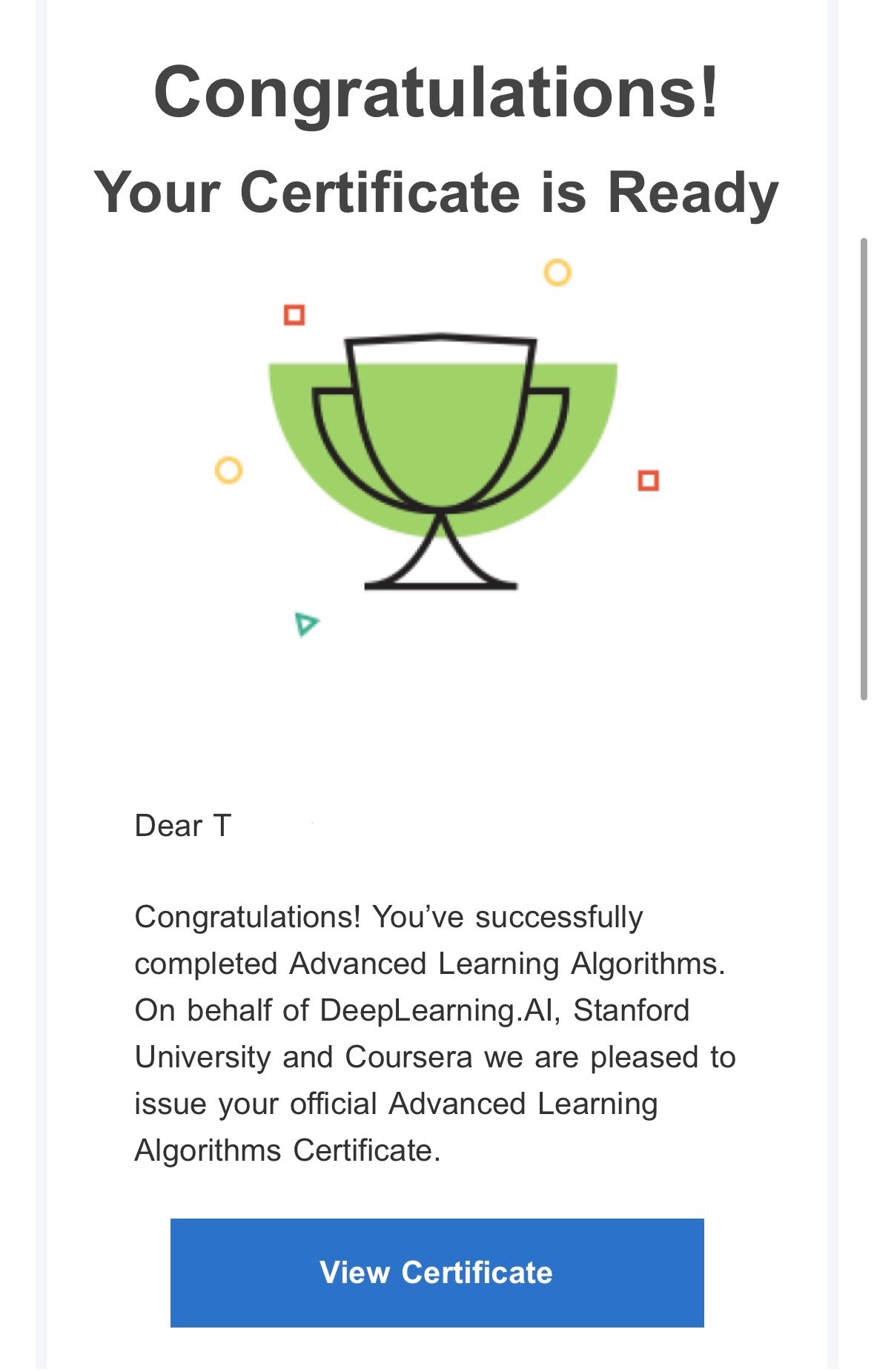The width and height of the screenshot is (874, 1372).
Task: Click the red square right of trophy
Action: tap(648, 480)
